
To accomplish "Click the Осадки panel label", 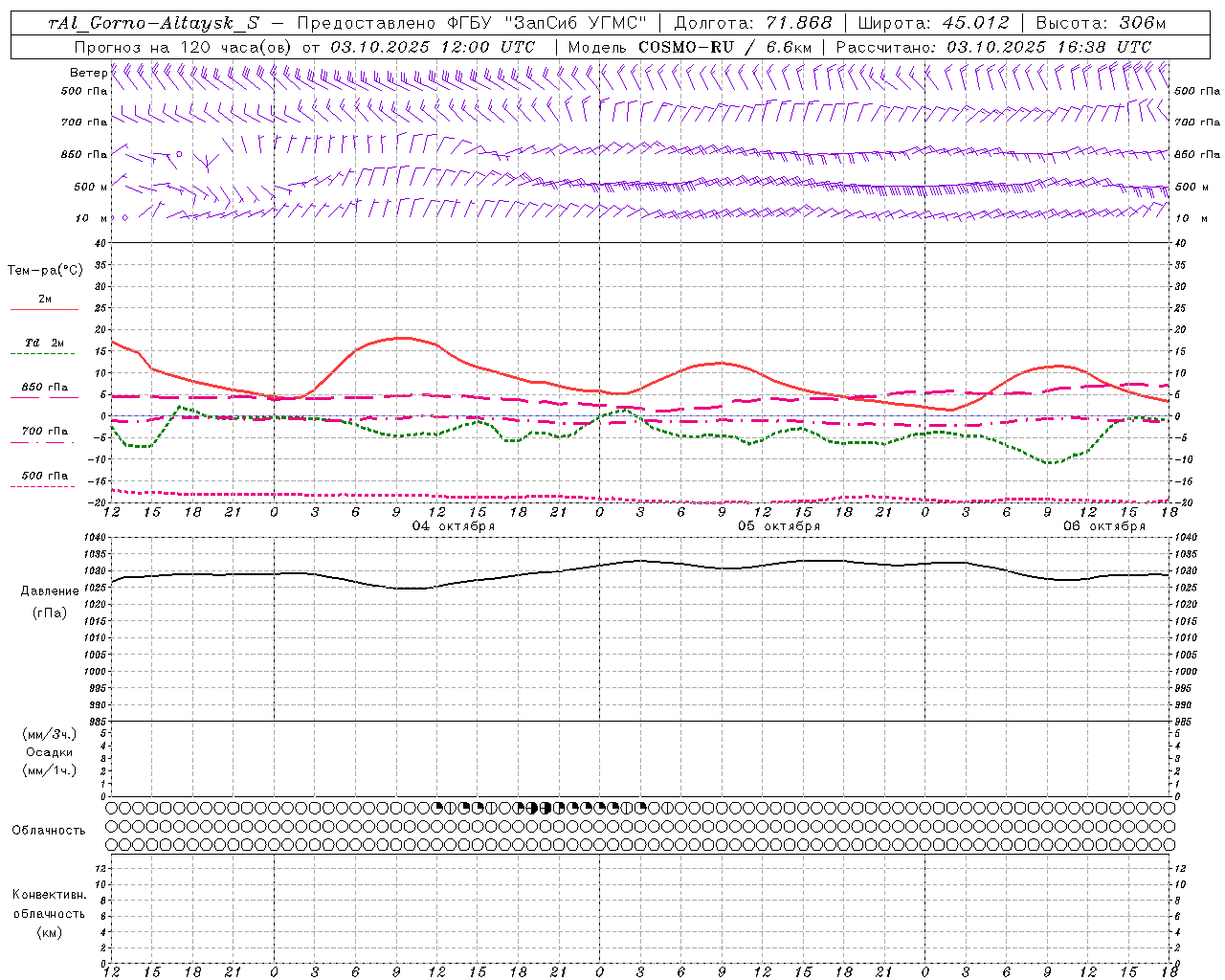I will click(x=50, y=752).
